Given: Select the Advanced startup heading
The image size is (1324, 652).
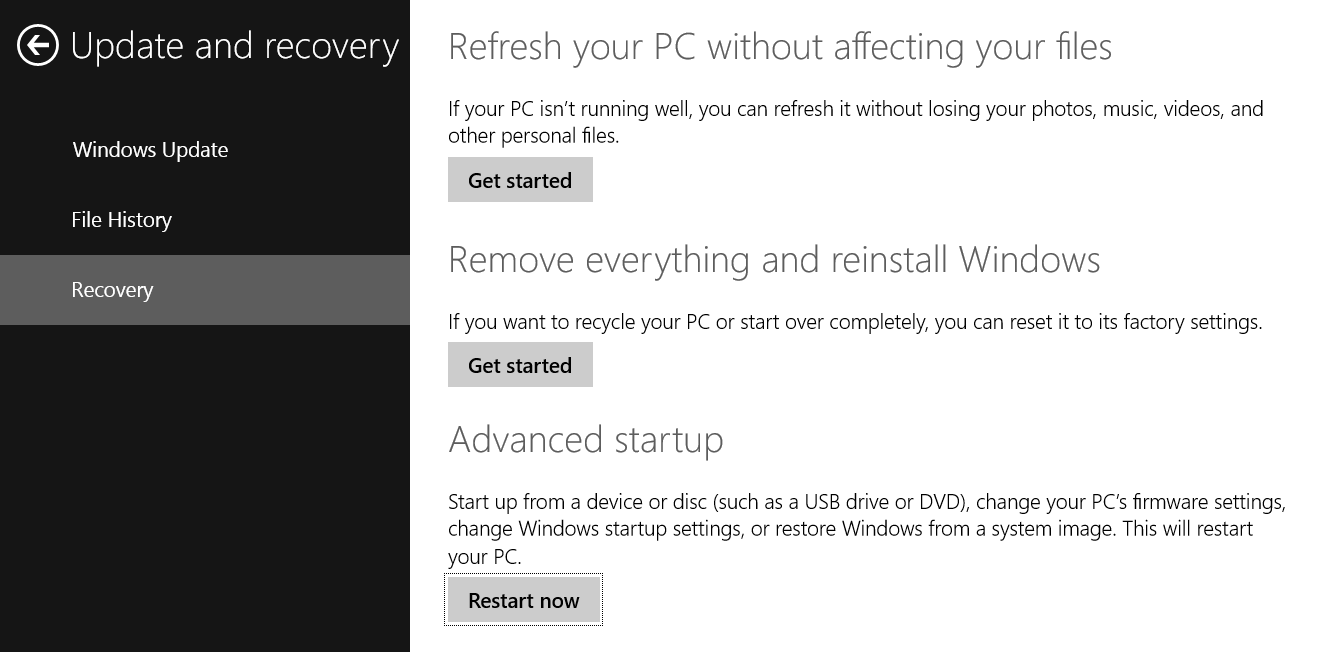Looking at the screenshot, I should point(586,439).
